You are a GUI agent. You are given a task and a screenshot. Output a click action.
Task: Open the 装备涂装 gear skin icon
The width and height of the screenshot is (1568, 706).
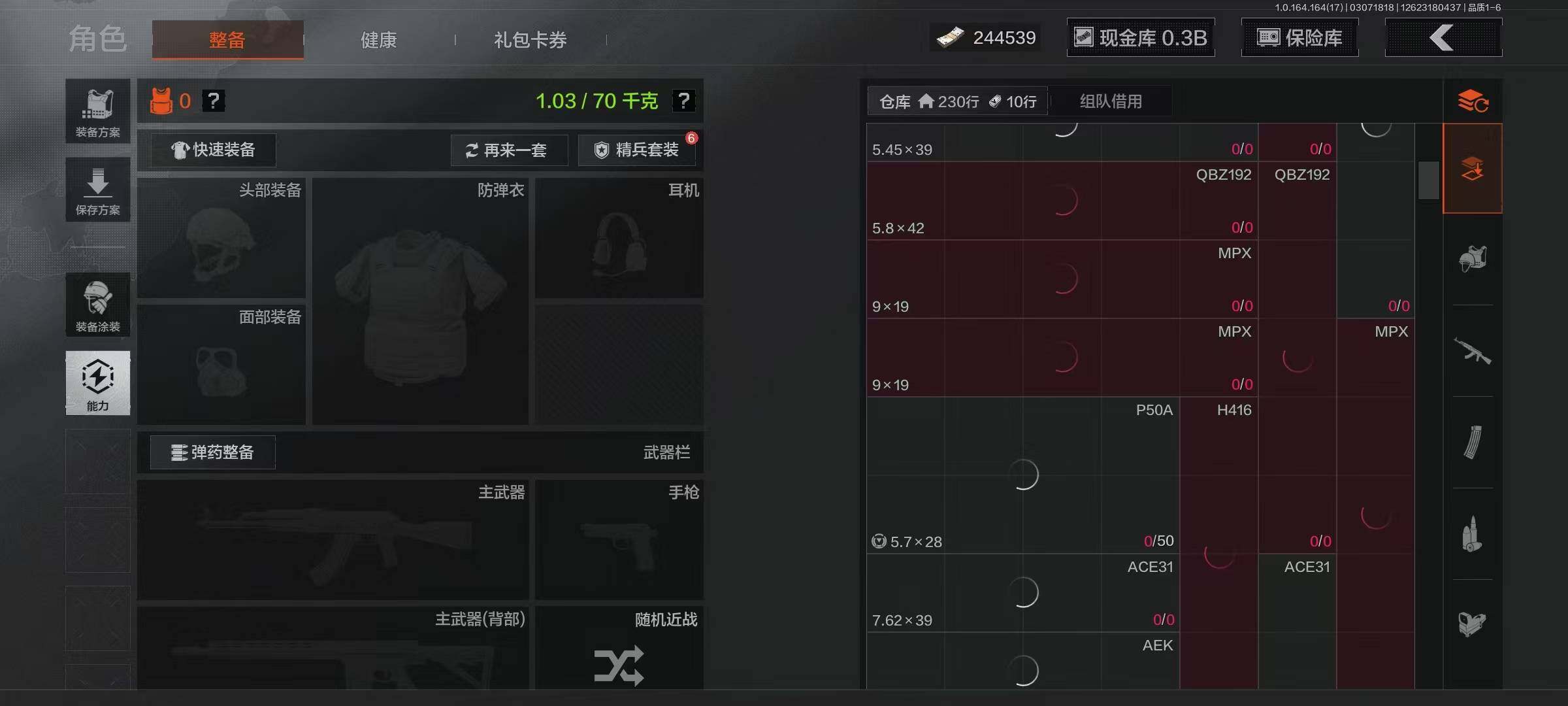(x=98, y=305)
